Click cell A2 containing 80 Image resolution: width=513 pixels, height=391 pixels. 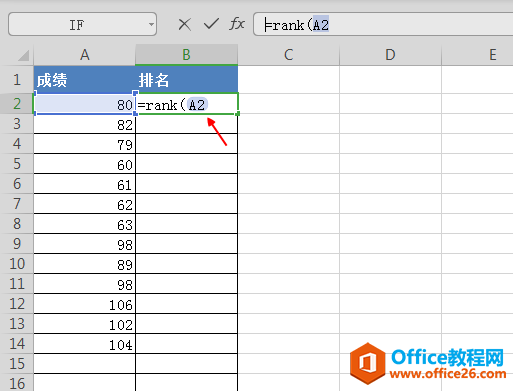click(x=85, y=104)
